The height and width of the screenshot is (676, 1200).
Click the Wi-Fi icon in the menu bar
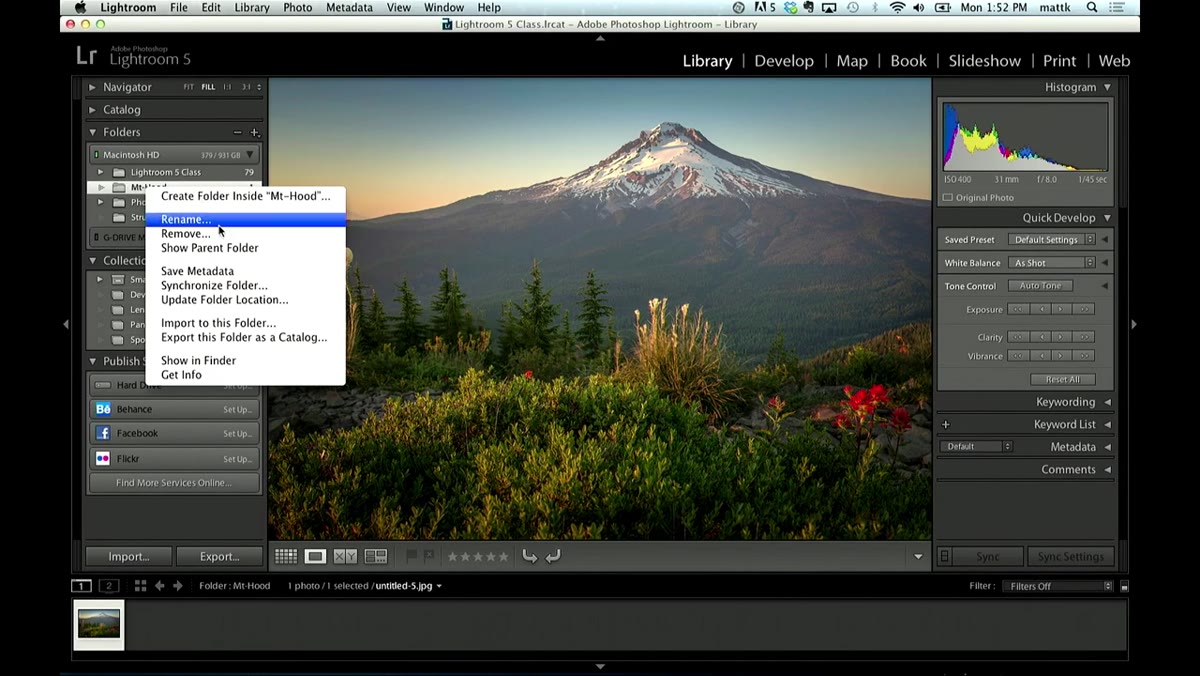pos(897,7)
